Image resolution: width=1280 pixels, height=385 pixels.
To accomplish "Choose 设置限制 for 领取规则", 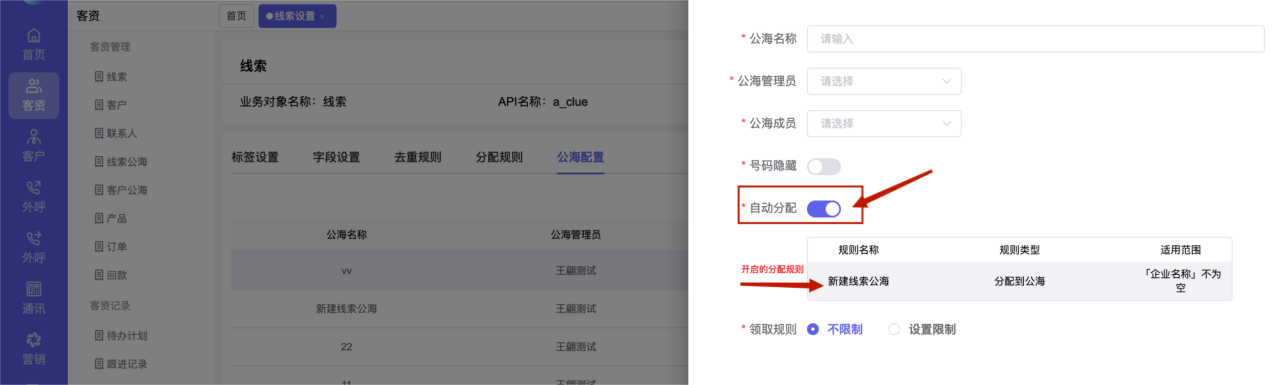I will (922, 329).
